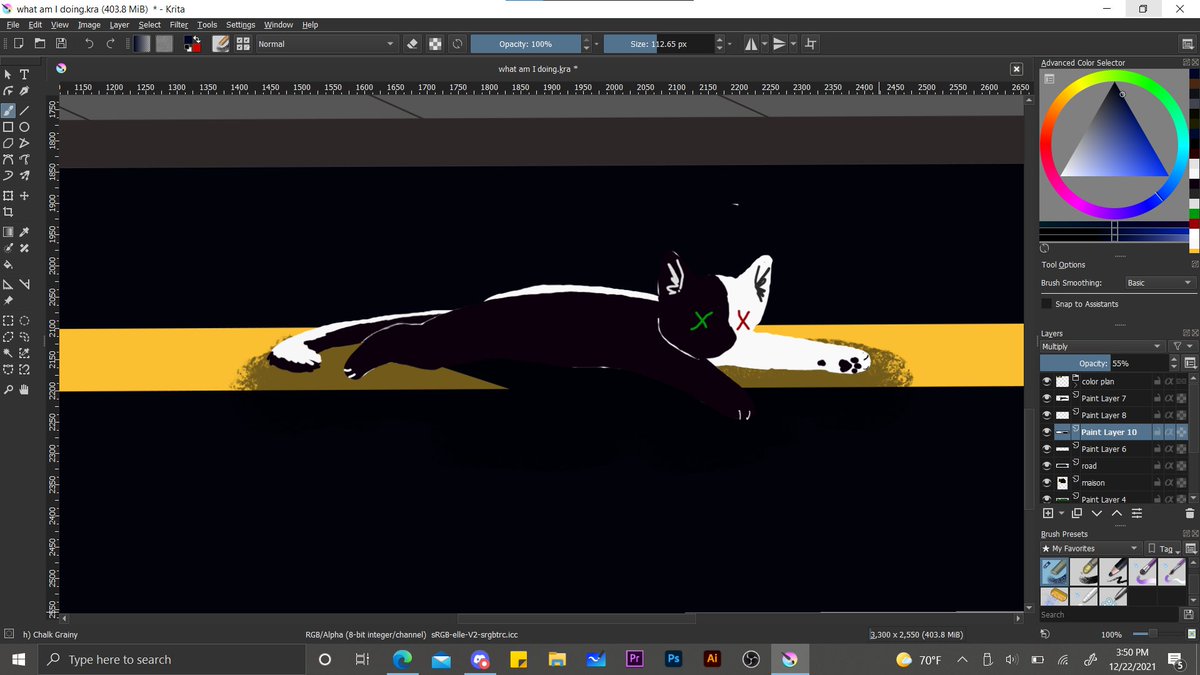
Task: Enable Snap to Assistants checkbox
Action: [1047, 304]
